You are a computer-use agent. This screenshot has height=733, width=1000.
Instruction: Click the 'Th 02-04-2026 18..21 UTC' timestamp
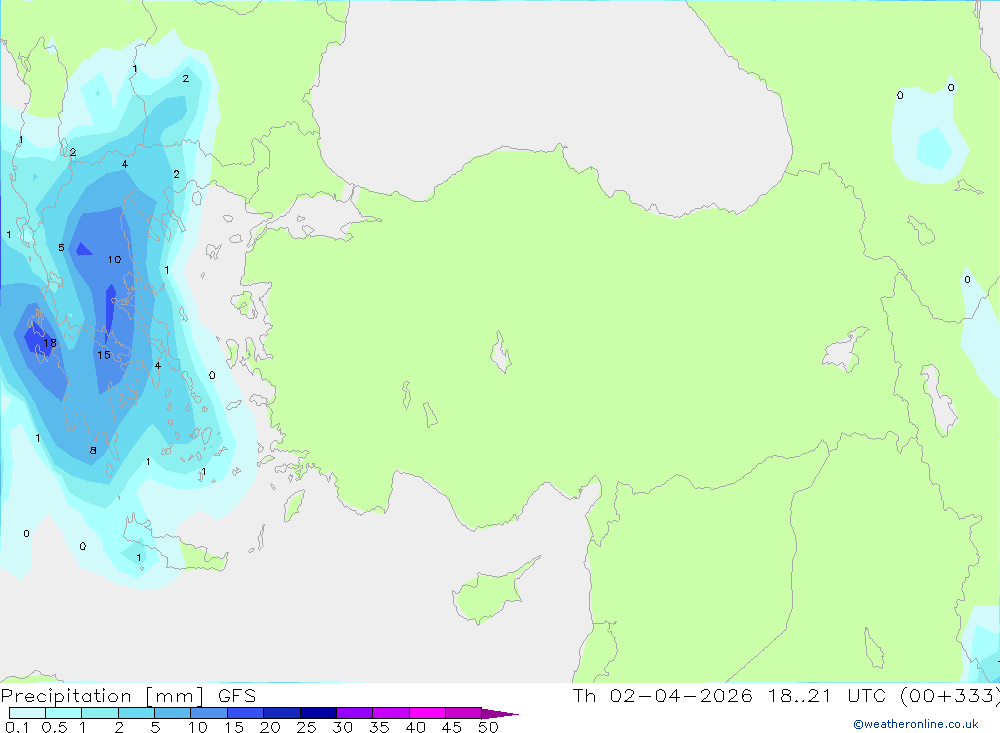(x=730, y=695)
